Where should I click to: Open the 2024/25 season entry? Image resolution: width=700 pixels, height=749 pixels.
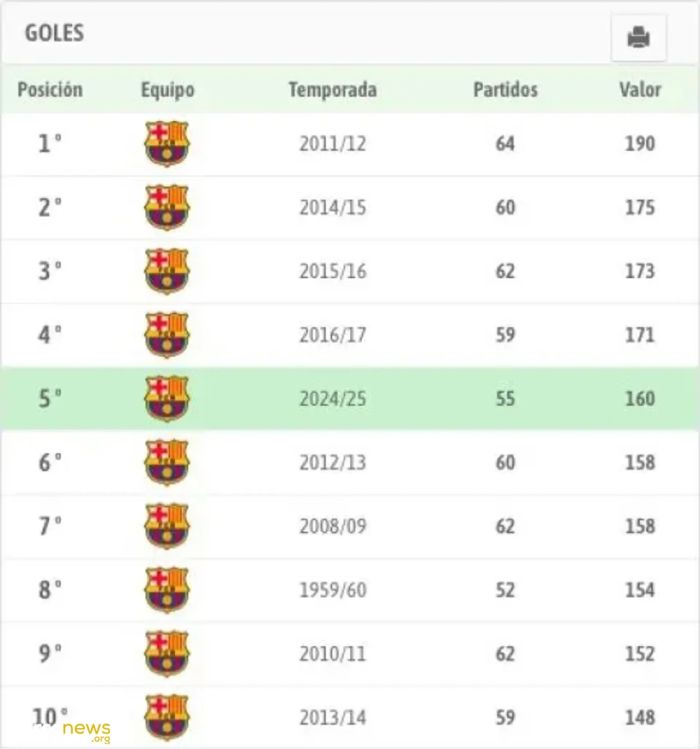tap(333, 399)
